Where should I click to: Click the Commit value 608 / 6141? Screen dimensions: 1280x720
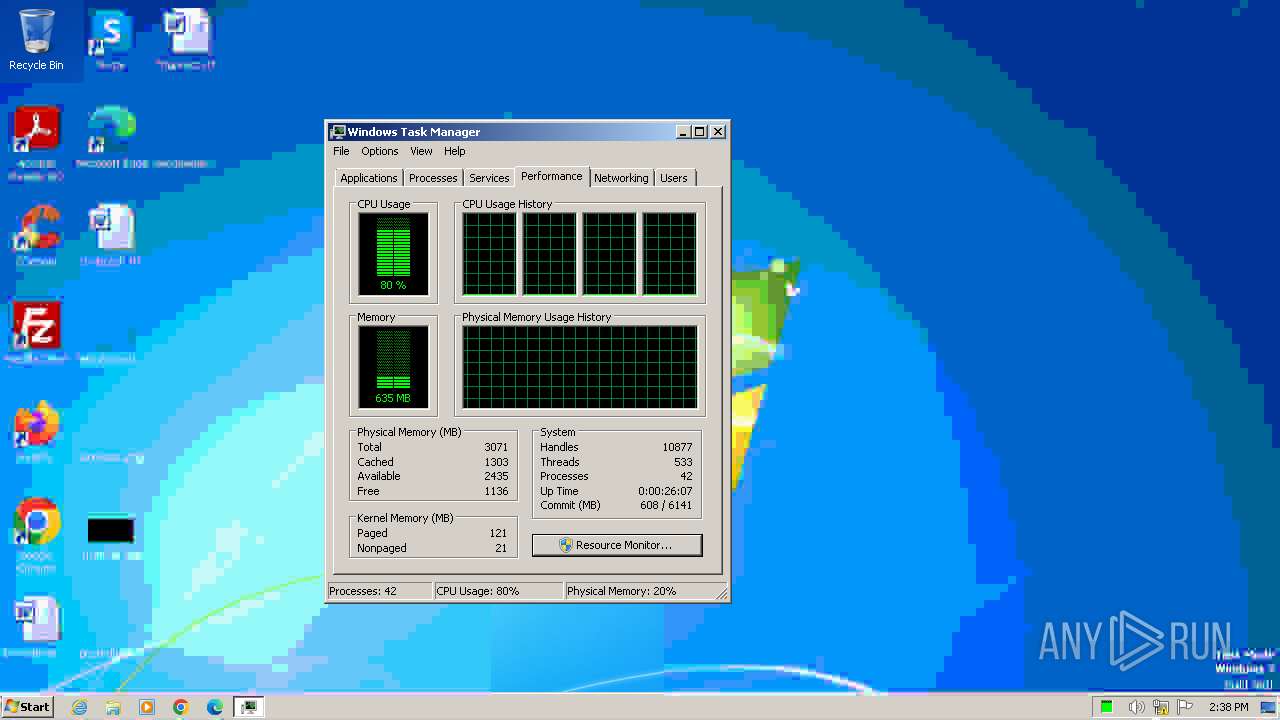point(666,505)
